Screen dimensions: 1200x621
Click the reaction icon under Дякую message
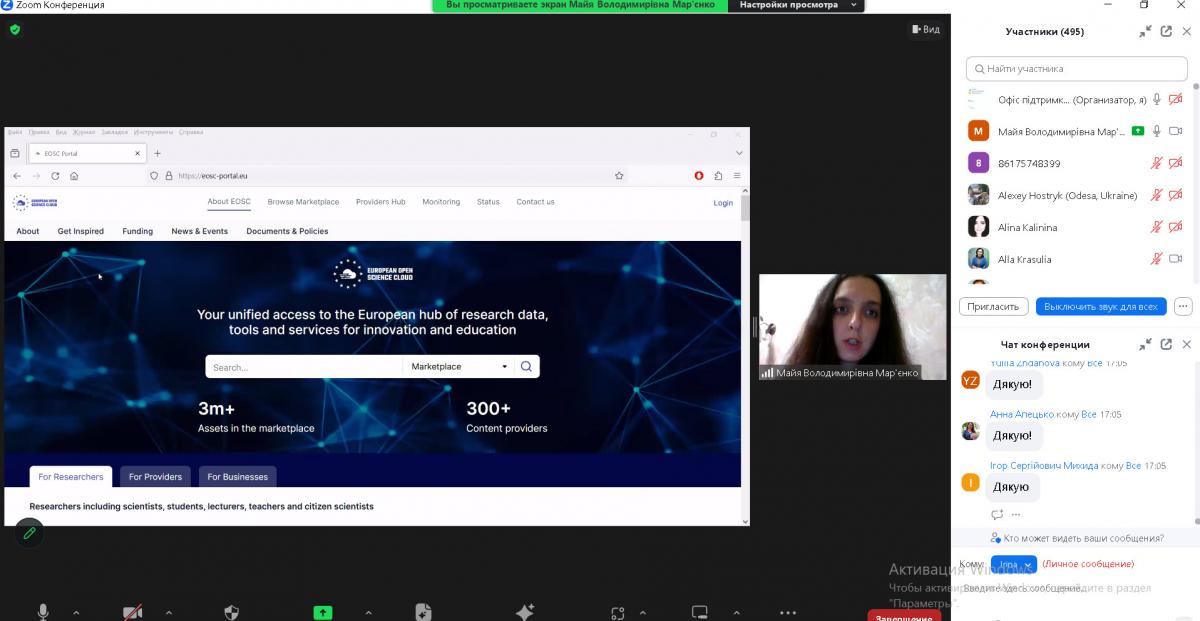pyautogui.click(x=997, y=514)
